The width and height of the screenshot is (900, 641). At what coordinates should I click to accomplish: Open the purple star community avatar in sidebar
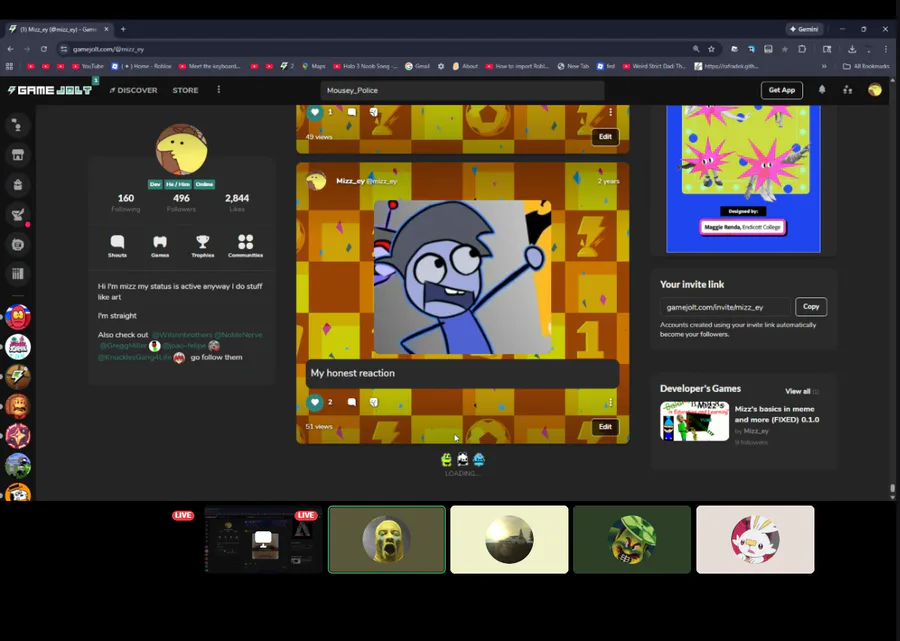pyautogui.click(x=18, y=436)
